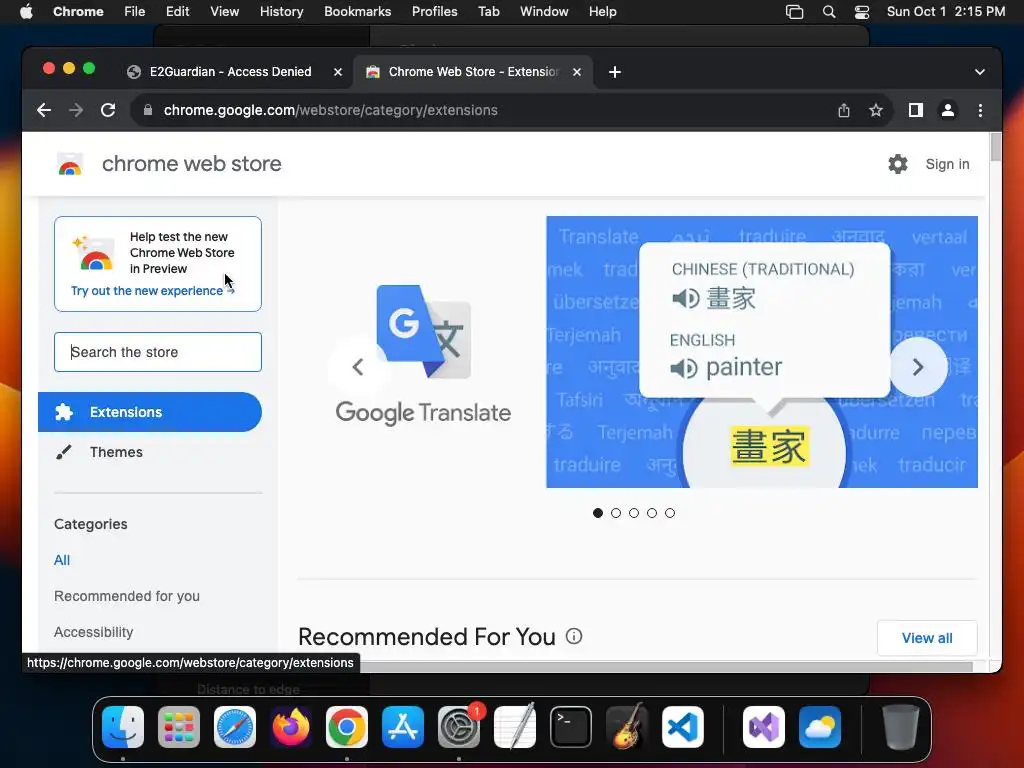The width and height of the screenshot is (1024, 768).
Task: Click Try out the new experience link
Action: tap(153, 291)
